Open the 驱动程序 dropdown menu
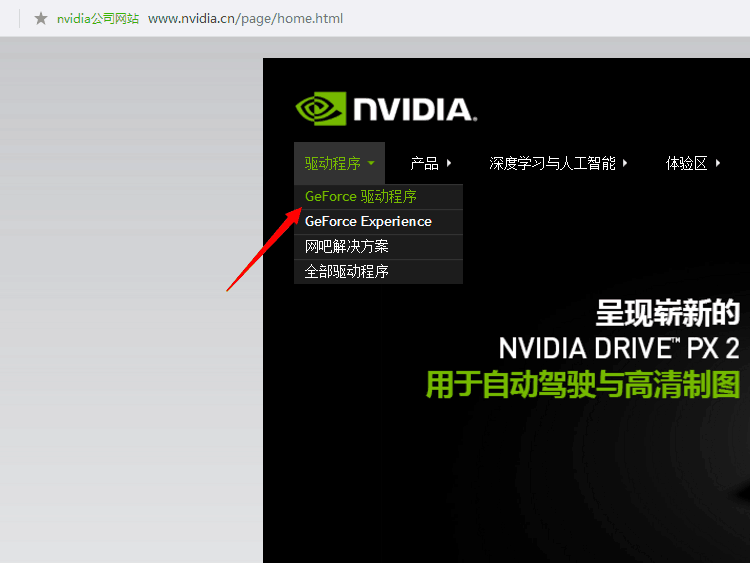This screenshot has width=750, height=563. pyautogui.click(x=339, y=163)
